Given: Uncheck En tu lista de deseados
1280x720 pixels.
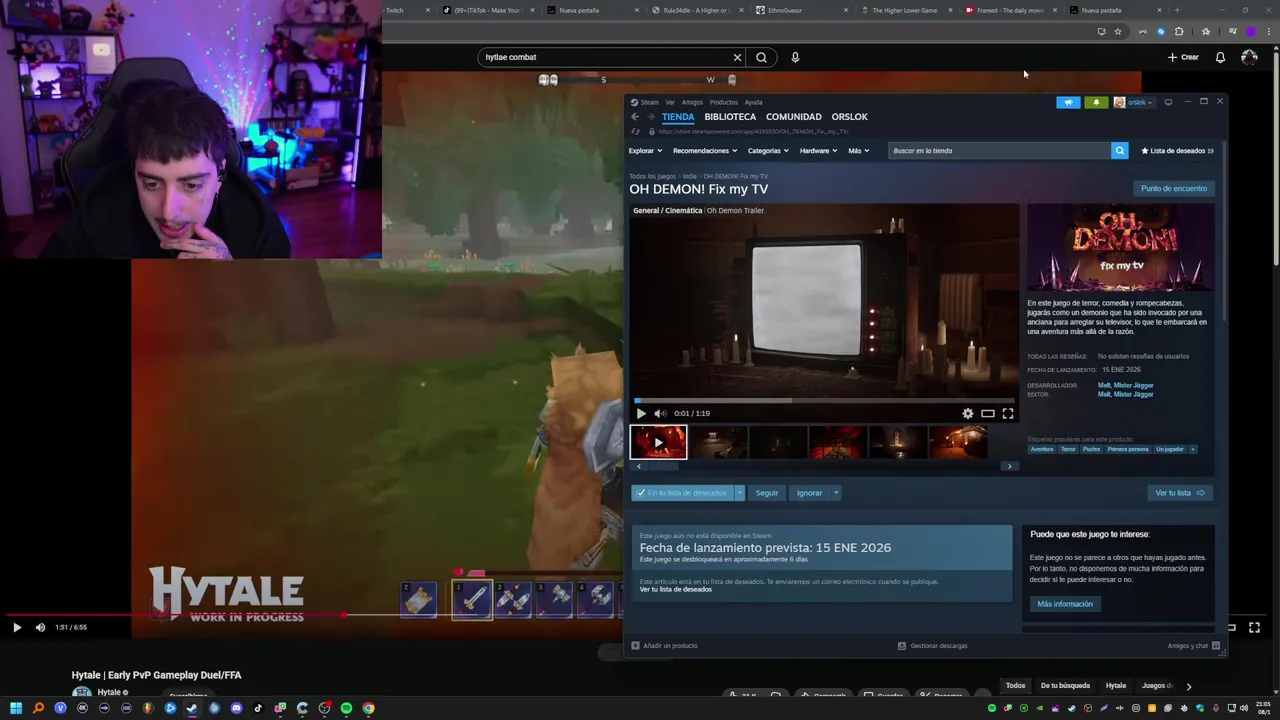Looking at the screenshot, I should click(x=683, y=493).
